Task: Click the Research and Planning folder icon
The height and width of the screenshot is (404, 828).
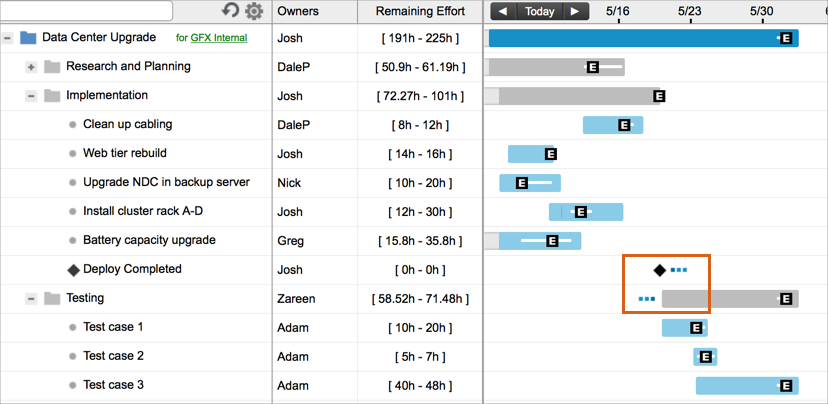Action: (x=52, y=67)
